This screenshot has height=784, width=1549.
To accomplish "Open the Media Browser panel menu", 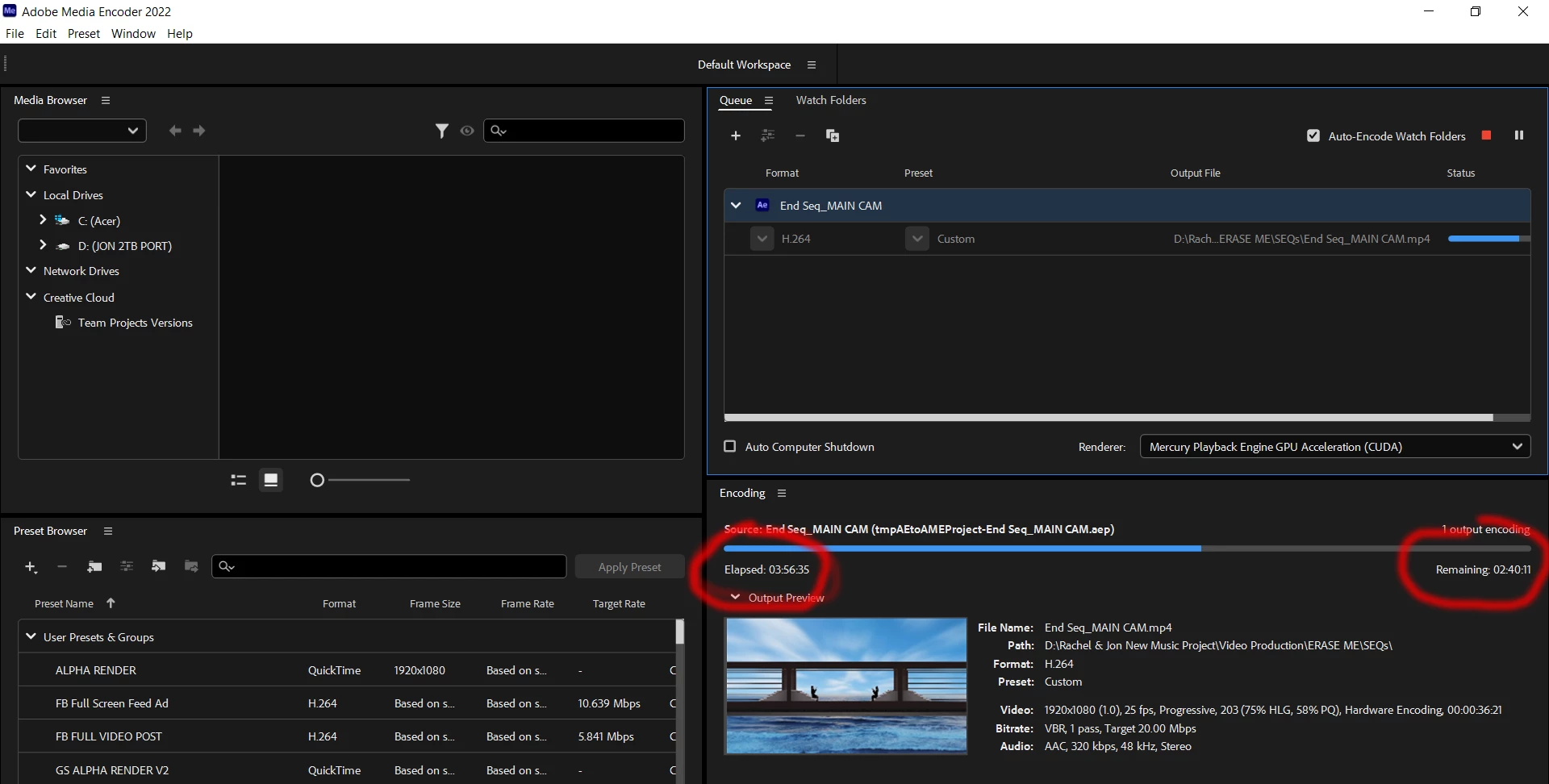I will (x=106, y=100).
